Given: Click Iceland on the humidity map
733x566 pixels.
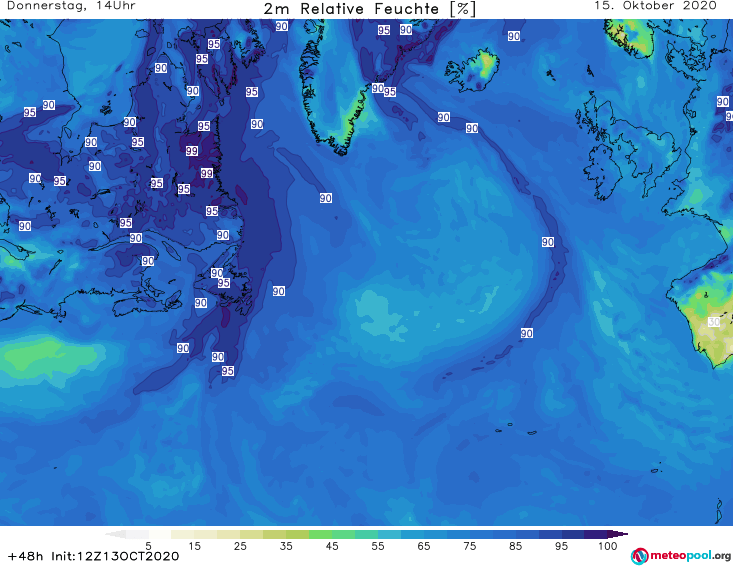Looking at the screenshot, I should (x=472, y=70).
